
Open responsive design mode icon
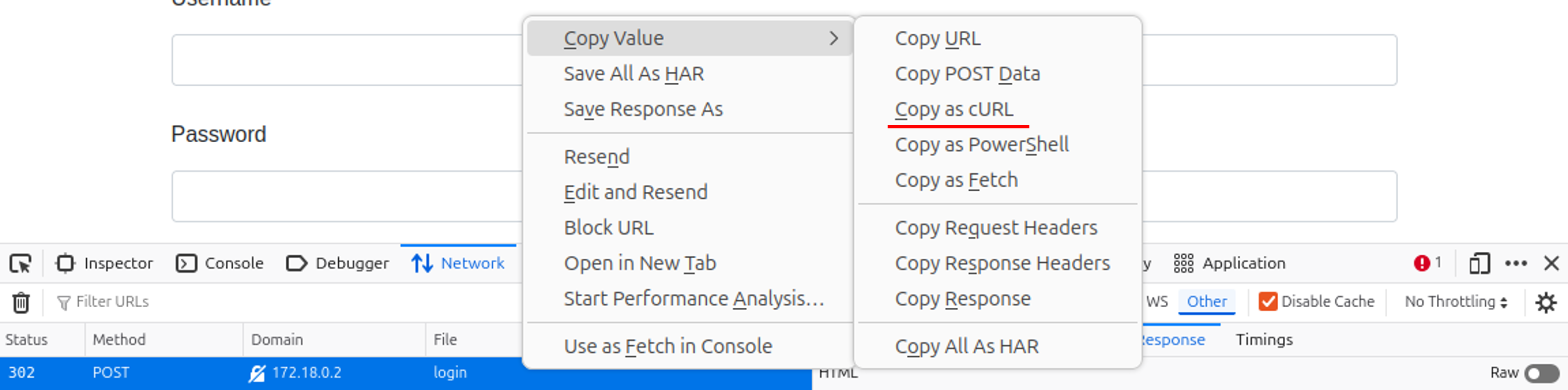1479,264
